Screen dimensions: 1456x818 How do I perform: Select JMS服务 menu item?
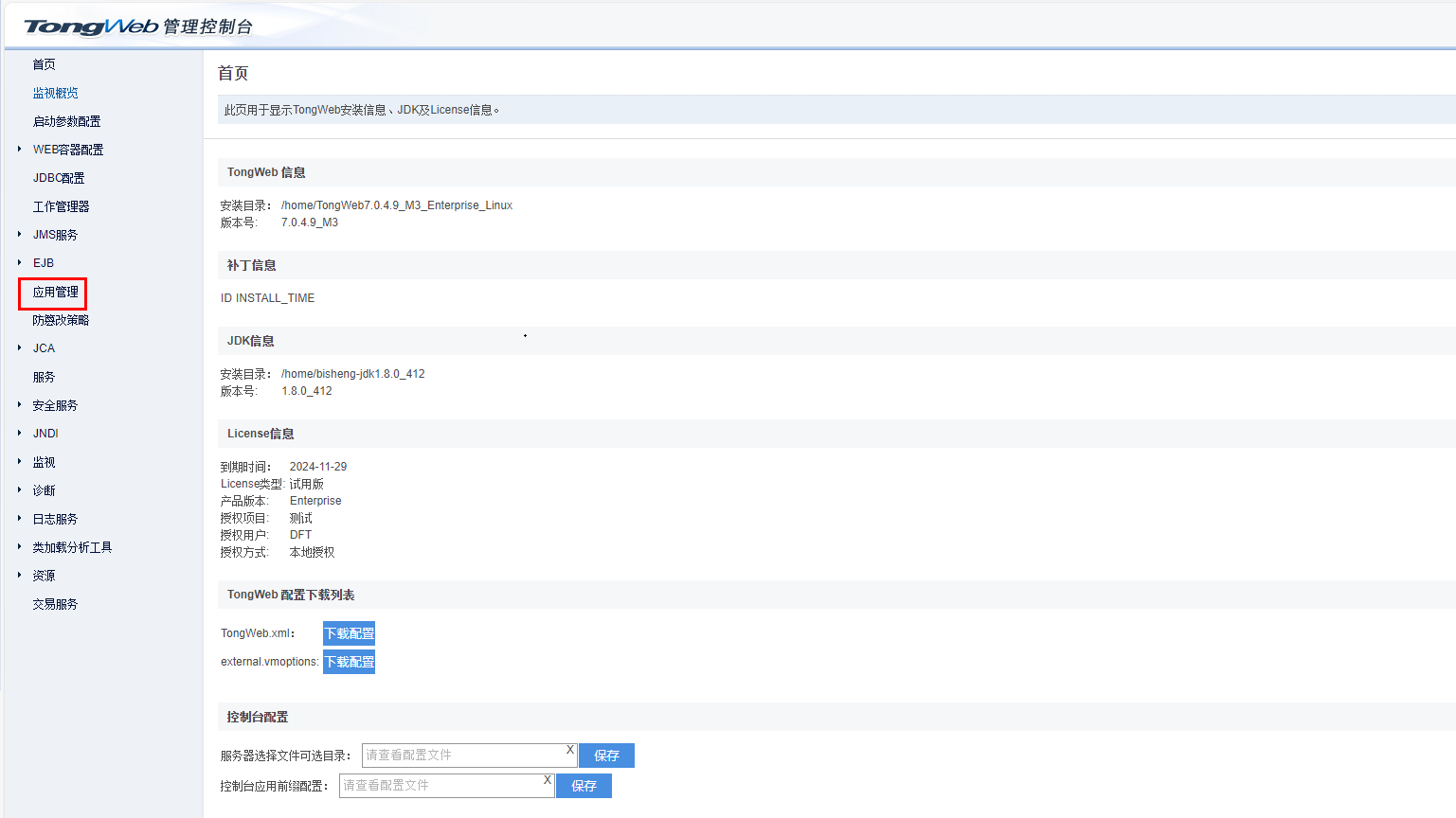click(x=55, y=235)
